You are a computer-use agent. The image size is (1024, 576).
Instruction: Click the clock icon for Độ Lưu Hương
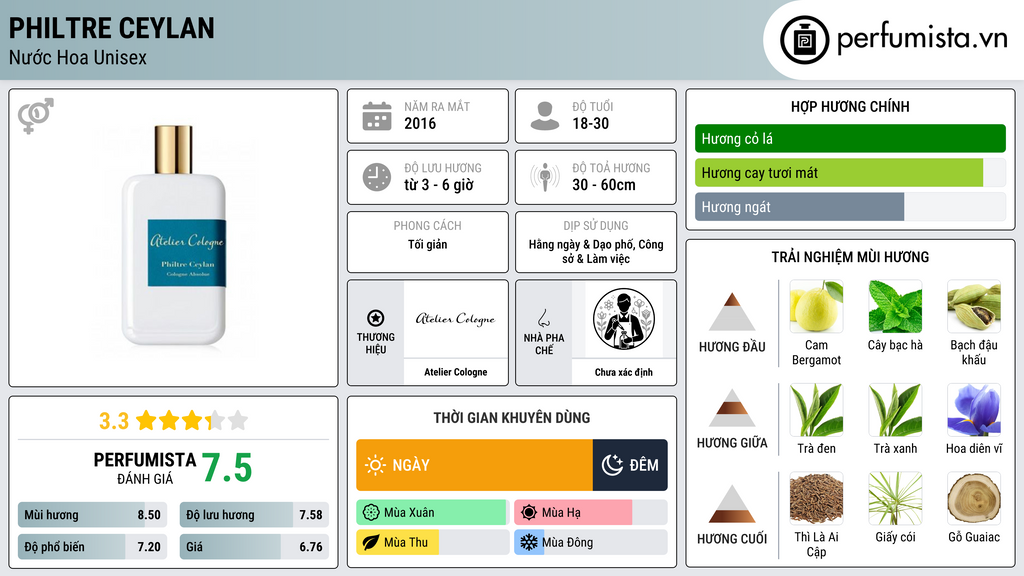coord(377,177)
